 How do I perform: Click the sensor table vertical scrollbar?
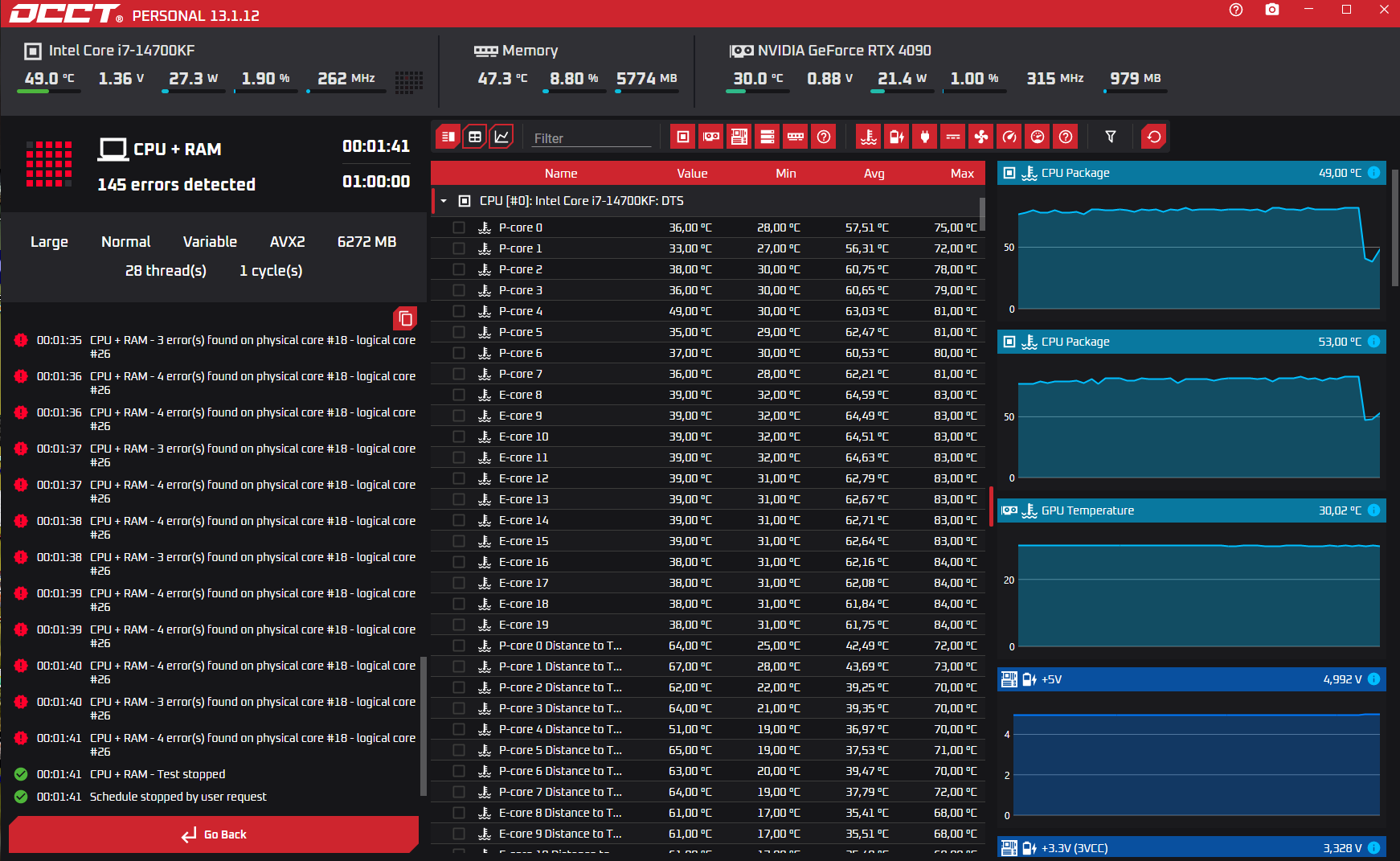pos(982,213)
